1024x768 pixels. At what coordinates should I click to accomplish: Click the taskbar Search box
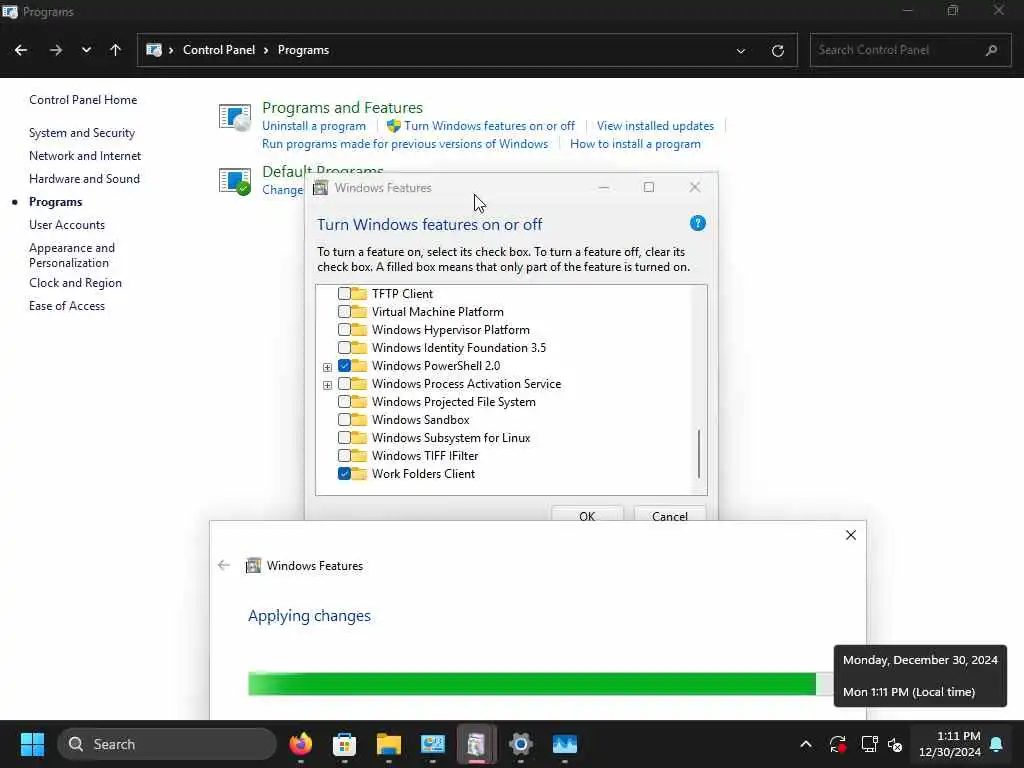pyautogui.click(x=167, y=744)
